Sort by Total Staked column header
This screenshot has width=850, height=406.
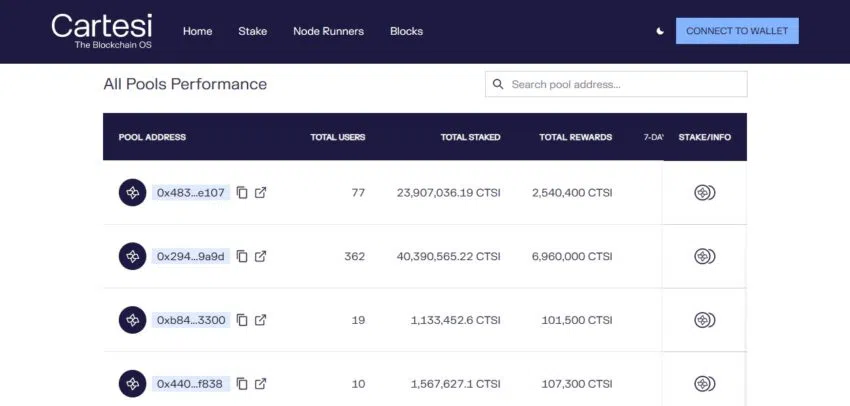coord(470,137)
